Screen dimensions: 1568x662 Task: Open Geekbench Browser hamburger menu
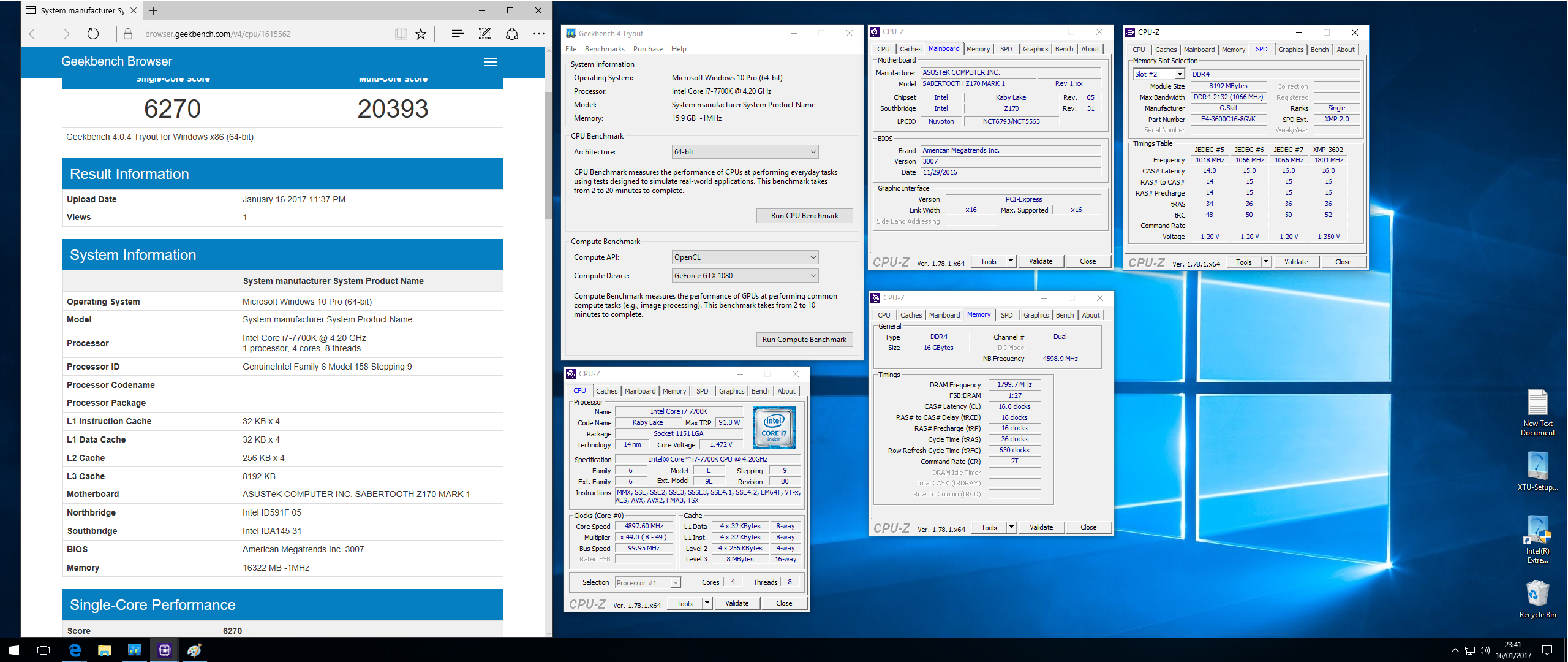pyautogui.click(x=491, y=62)
